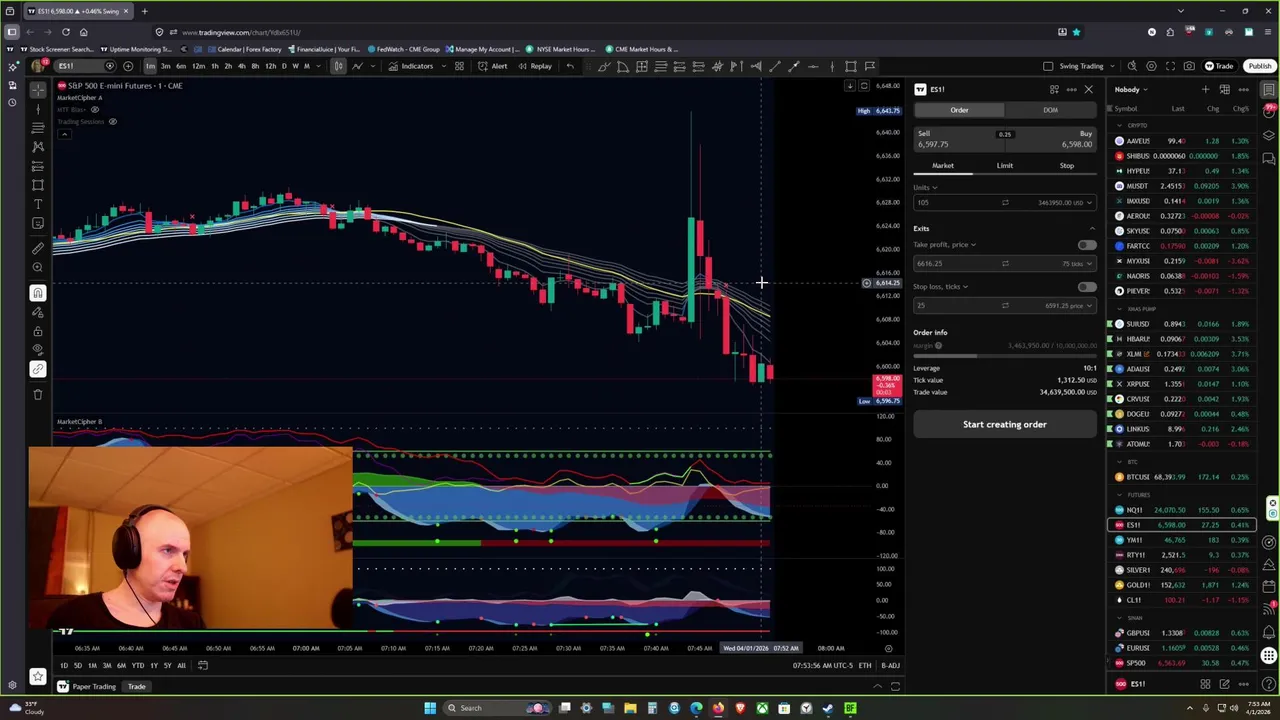This screenshot has height=720, width=1280.
Task: Add symbol with the plus icon next to ES1!
Action: click(128, 66)
